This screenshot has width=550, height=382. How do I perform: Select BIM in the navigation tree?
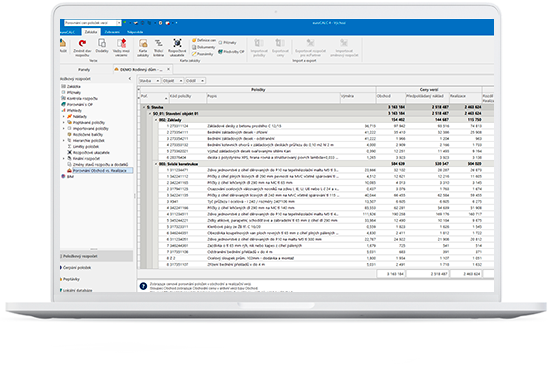tap(70, 176)
